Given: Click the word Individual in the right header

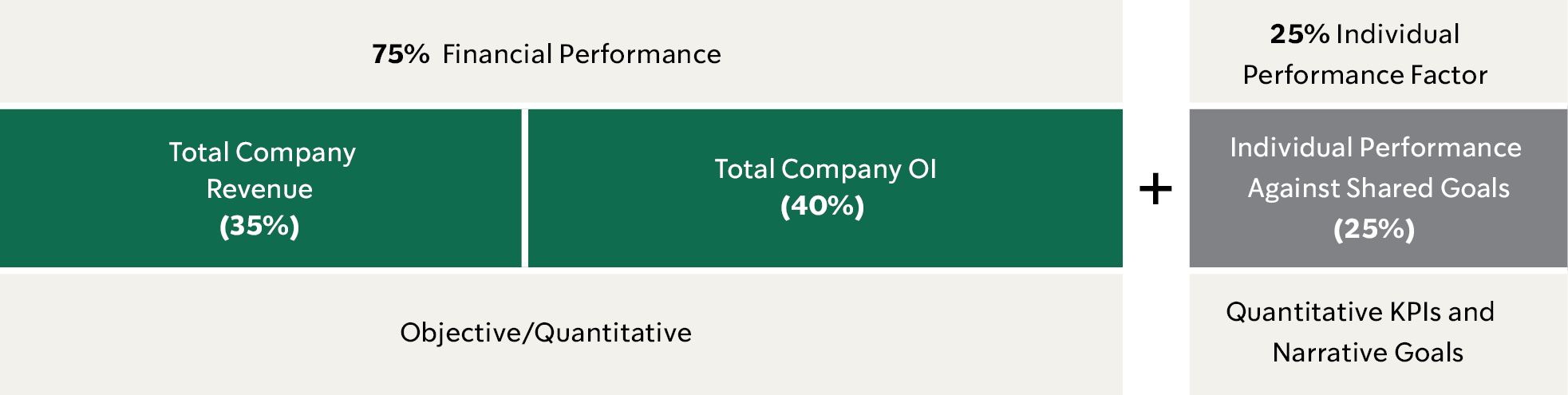Looking at the screenshot, I should 1398,34.
